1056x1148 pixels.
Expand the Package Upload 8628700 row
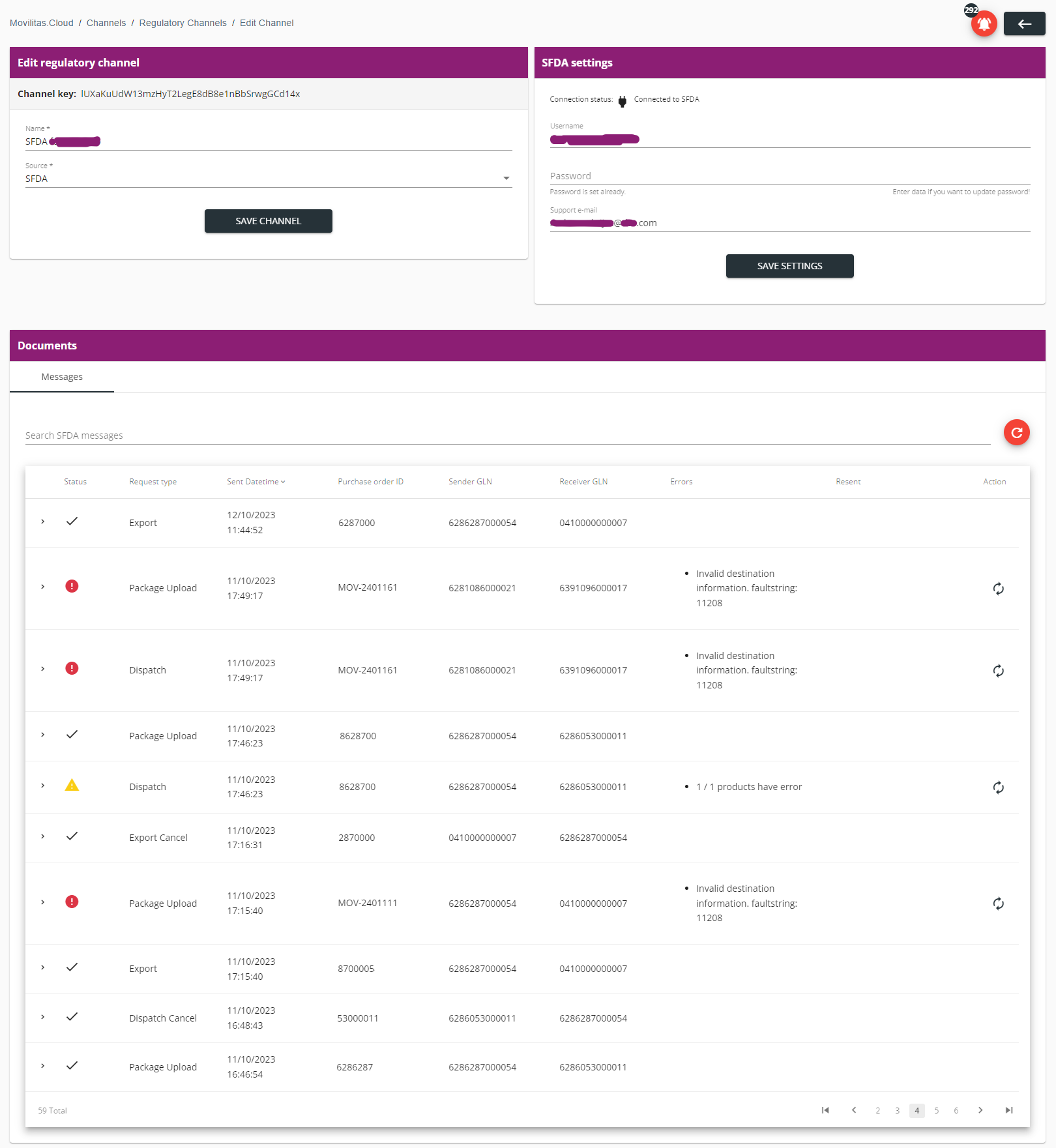pos(43,735)
